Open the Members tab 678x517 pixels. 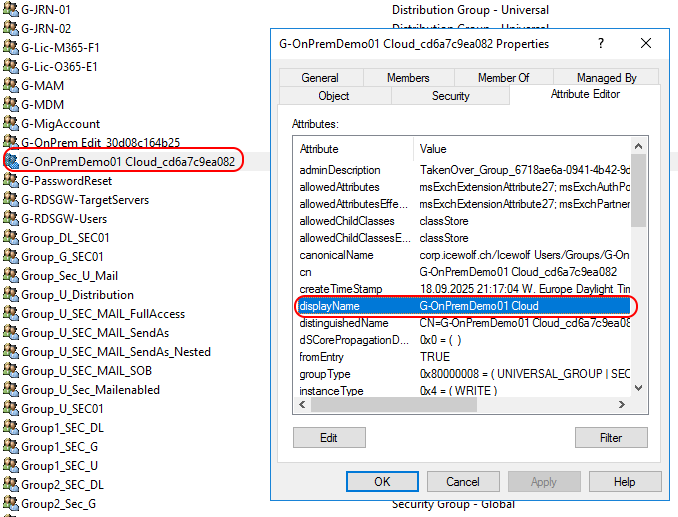[408, 78]
